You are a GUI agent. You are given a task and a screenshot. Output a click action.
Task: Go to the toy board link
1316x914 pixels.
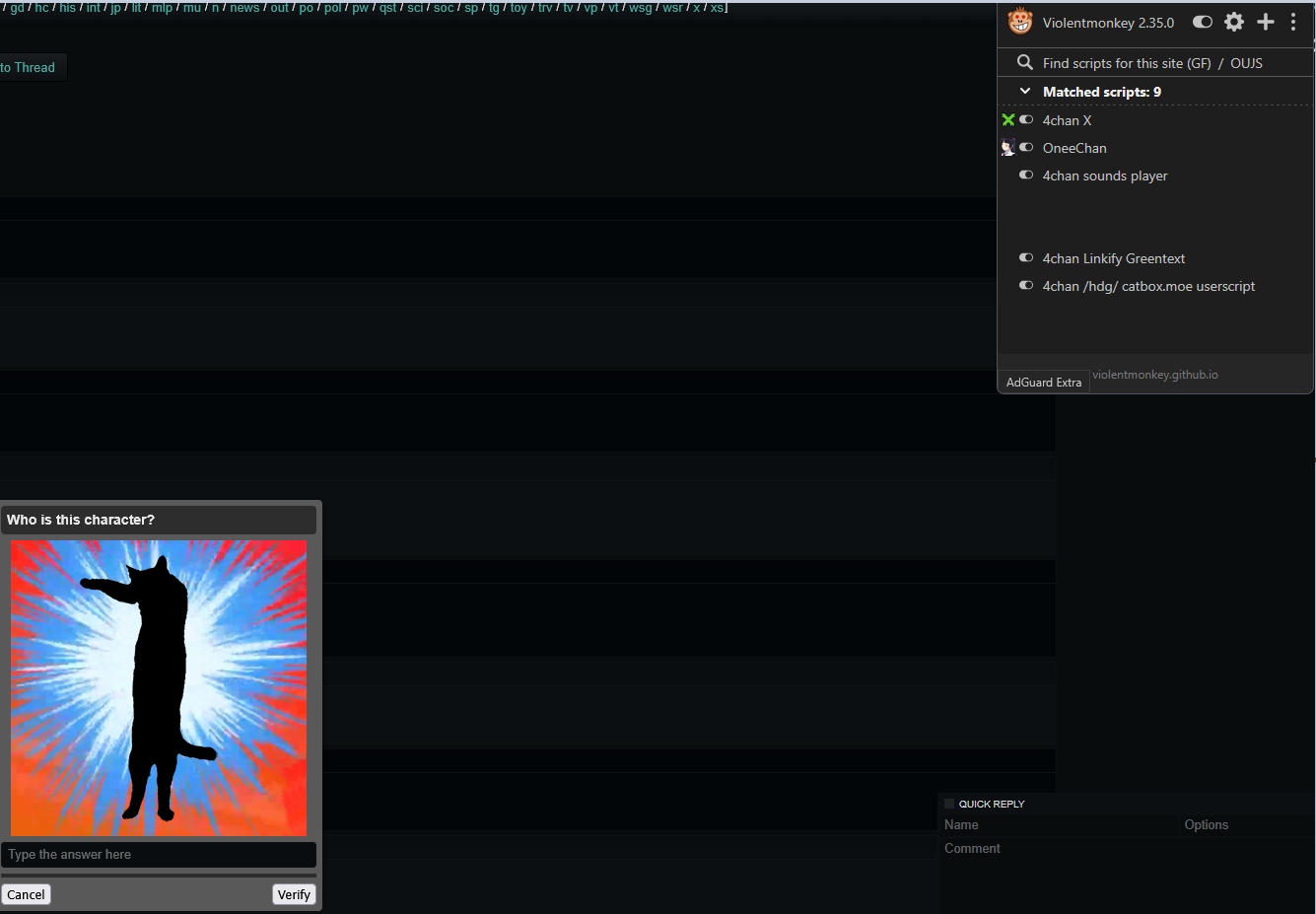pos(519,8)
